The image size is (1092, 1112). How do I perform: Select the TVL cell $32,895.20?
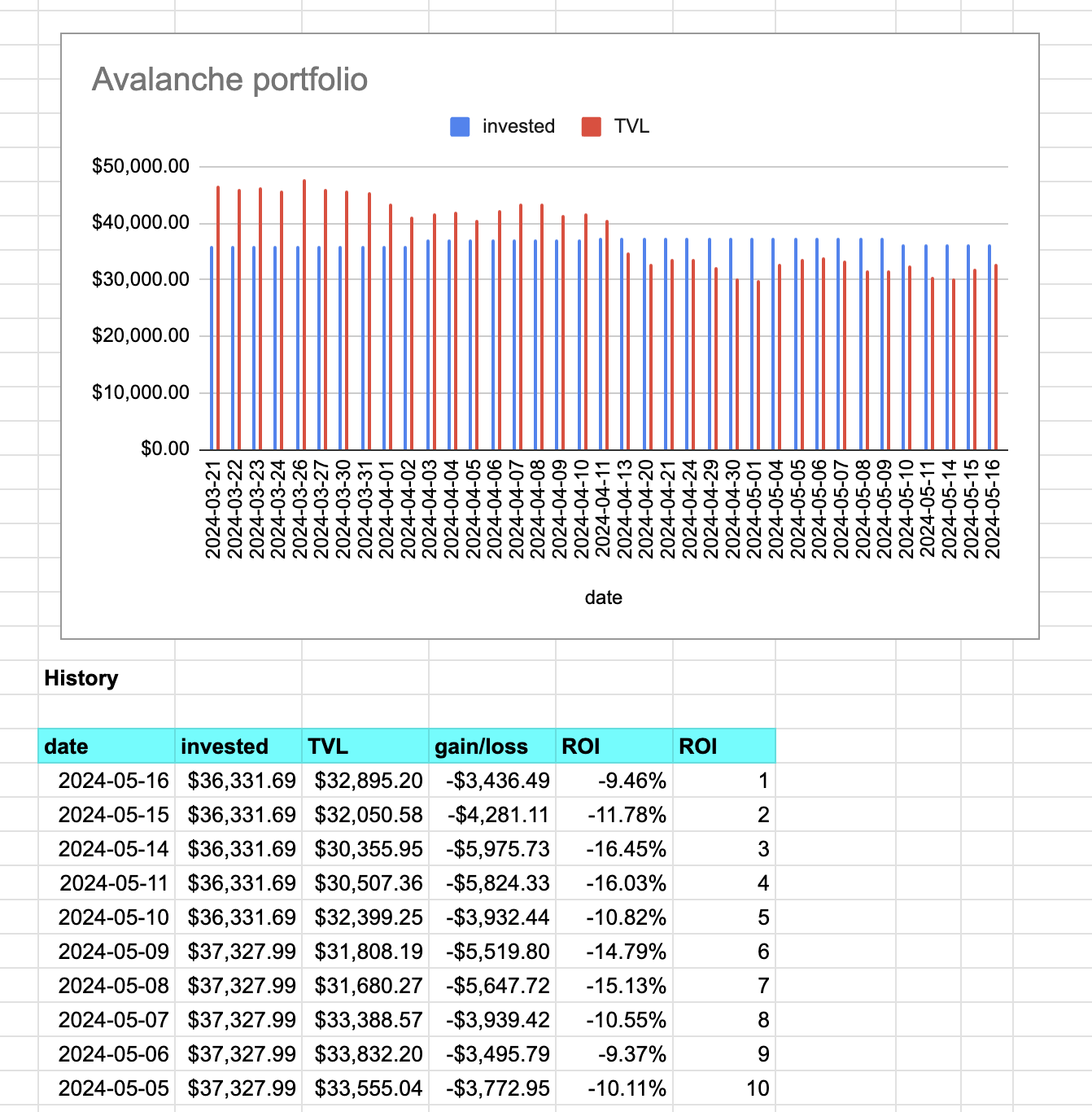[x=365, y=781]
